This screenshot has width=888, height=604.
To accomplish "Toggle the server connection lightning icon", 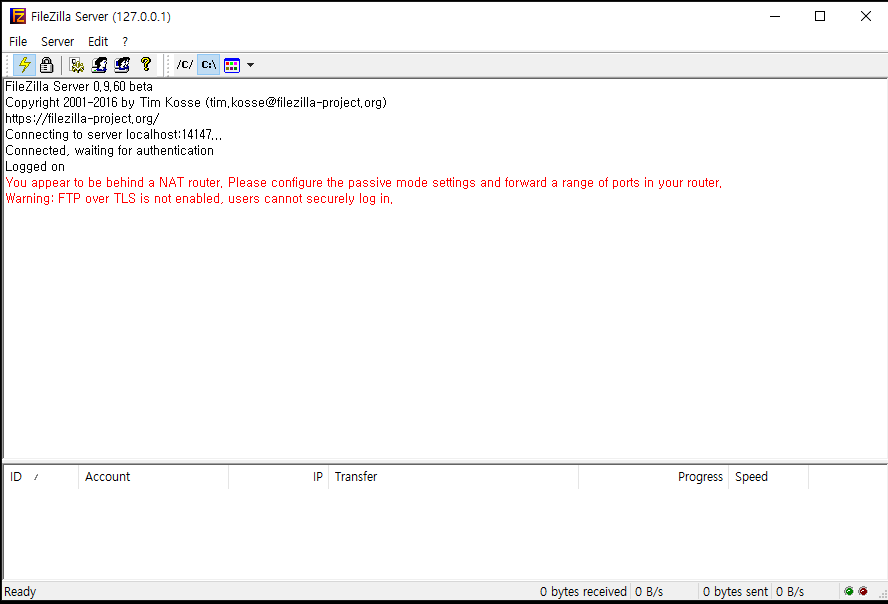I will 24,65.
